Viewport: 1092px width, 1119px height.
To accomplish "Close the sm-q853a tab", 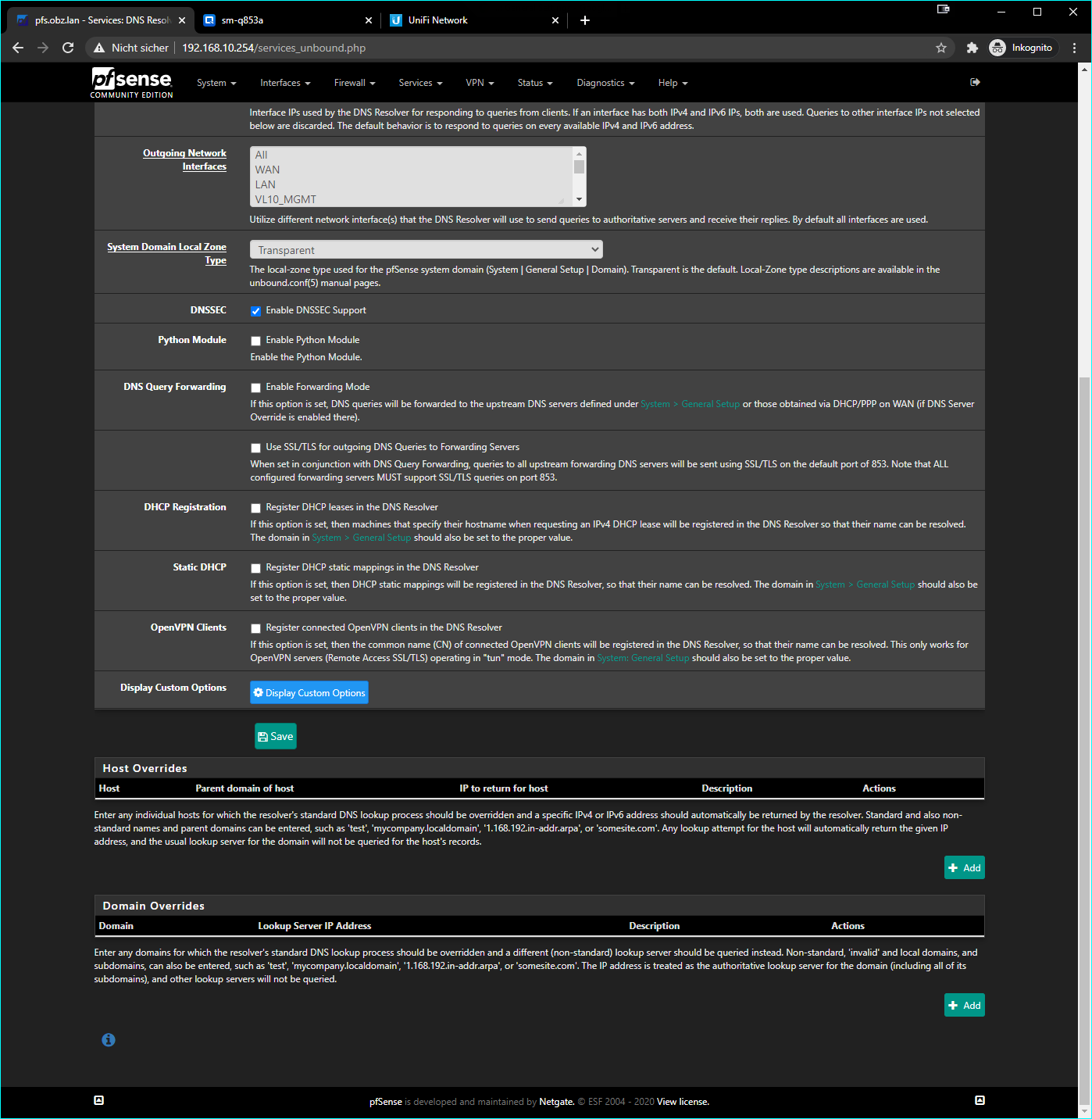I will (369, 20).
